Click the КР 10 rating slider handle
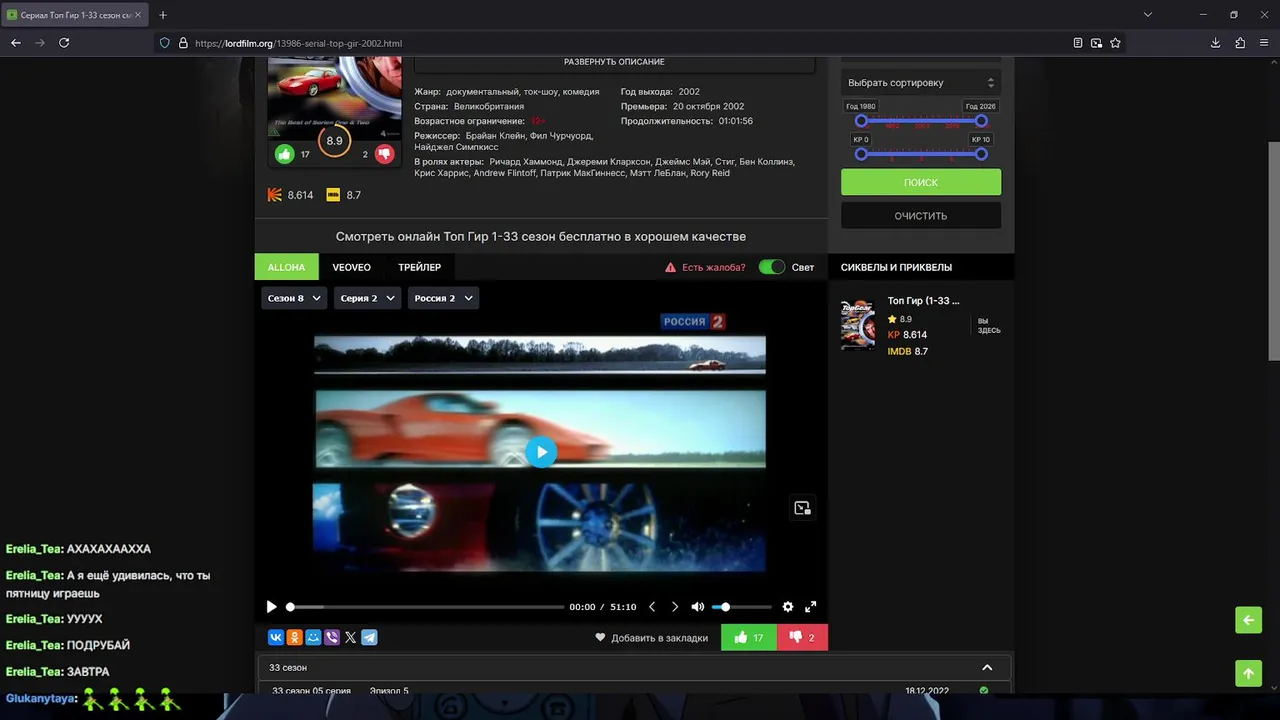Image resolution: width=1280 pixels, height=720 pixels. tap(981, 154)
